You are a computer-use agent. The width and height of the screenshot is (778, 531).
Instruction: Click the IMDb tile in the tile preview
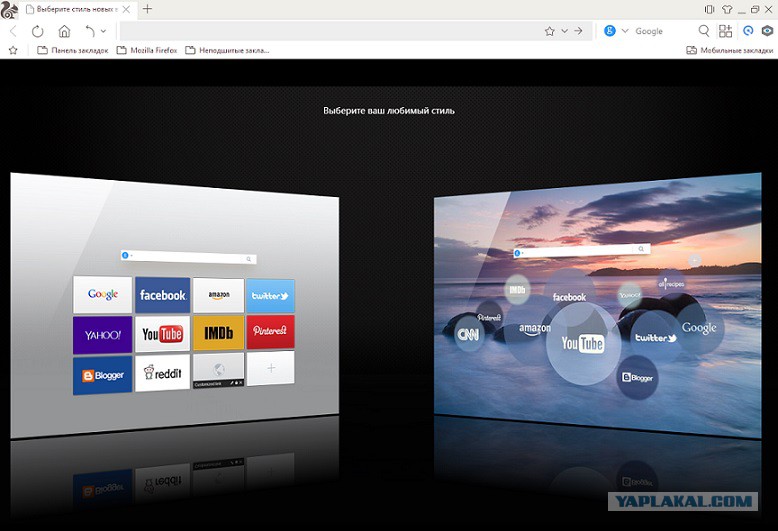pyautogui.click(x=219, y=332)
